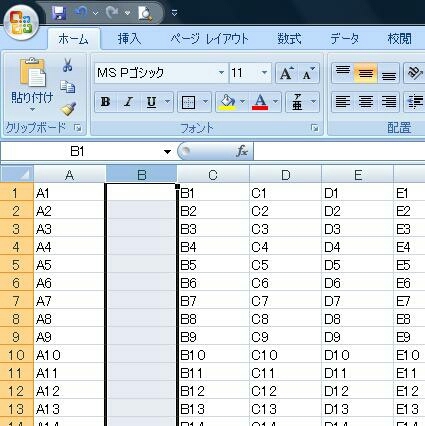Viewport: 425px width, 426px height.
Task: Open the 挿入 ribbon tab
Action: coord(129,39)
